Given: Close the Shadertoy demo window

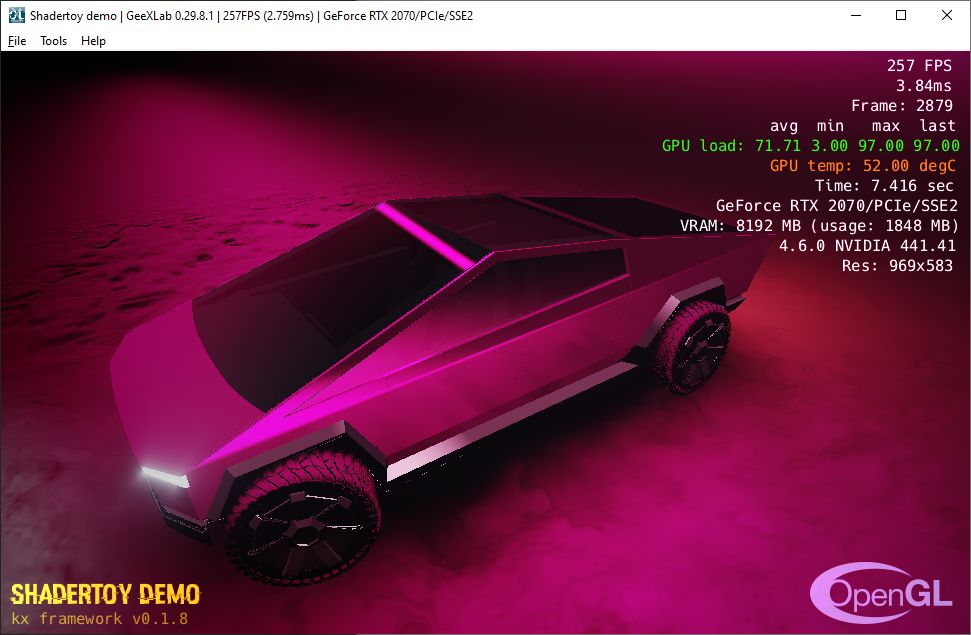Looking at the screenshot, I should pos(946,15).
